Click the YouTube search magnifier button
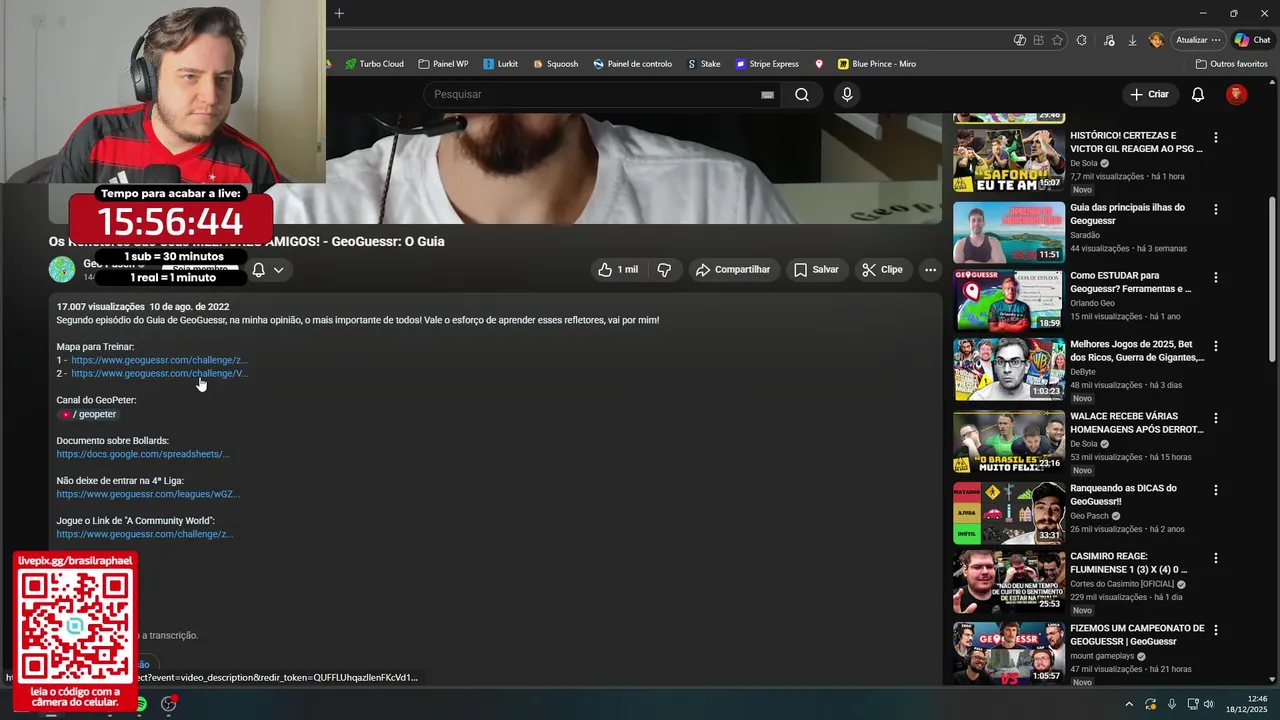Screen dimensions: 1280x720 [x=802, y=94]
